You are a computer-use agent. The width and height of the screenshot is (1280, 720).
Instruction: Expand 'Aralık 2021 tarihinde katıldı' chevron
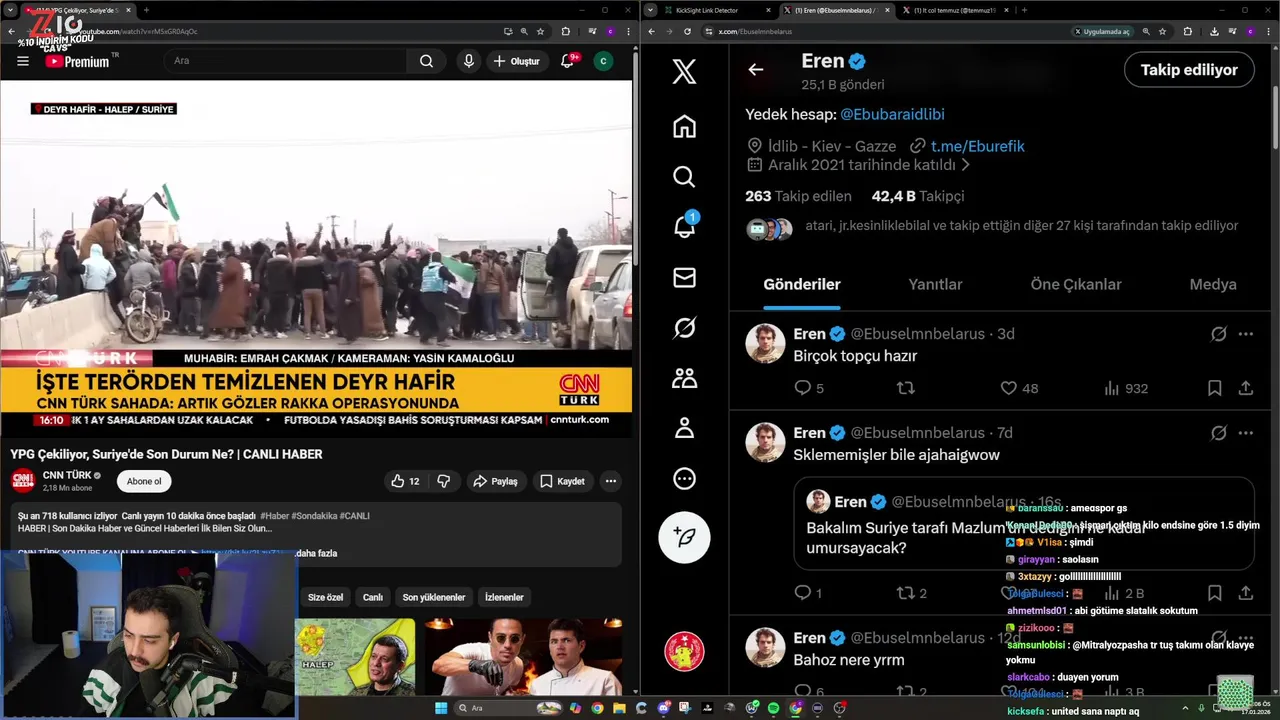tap(966, 165)
